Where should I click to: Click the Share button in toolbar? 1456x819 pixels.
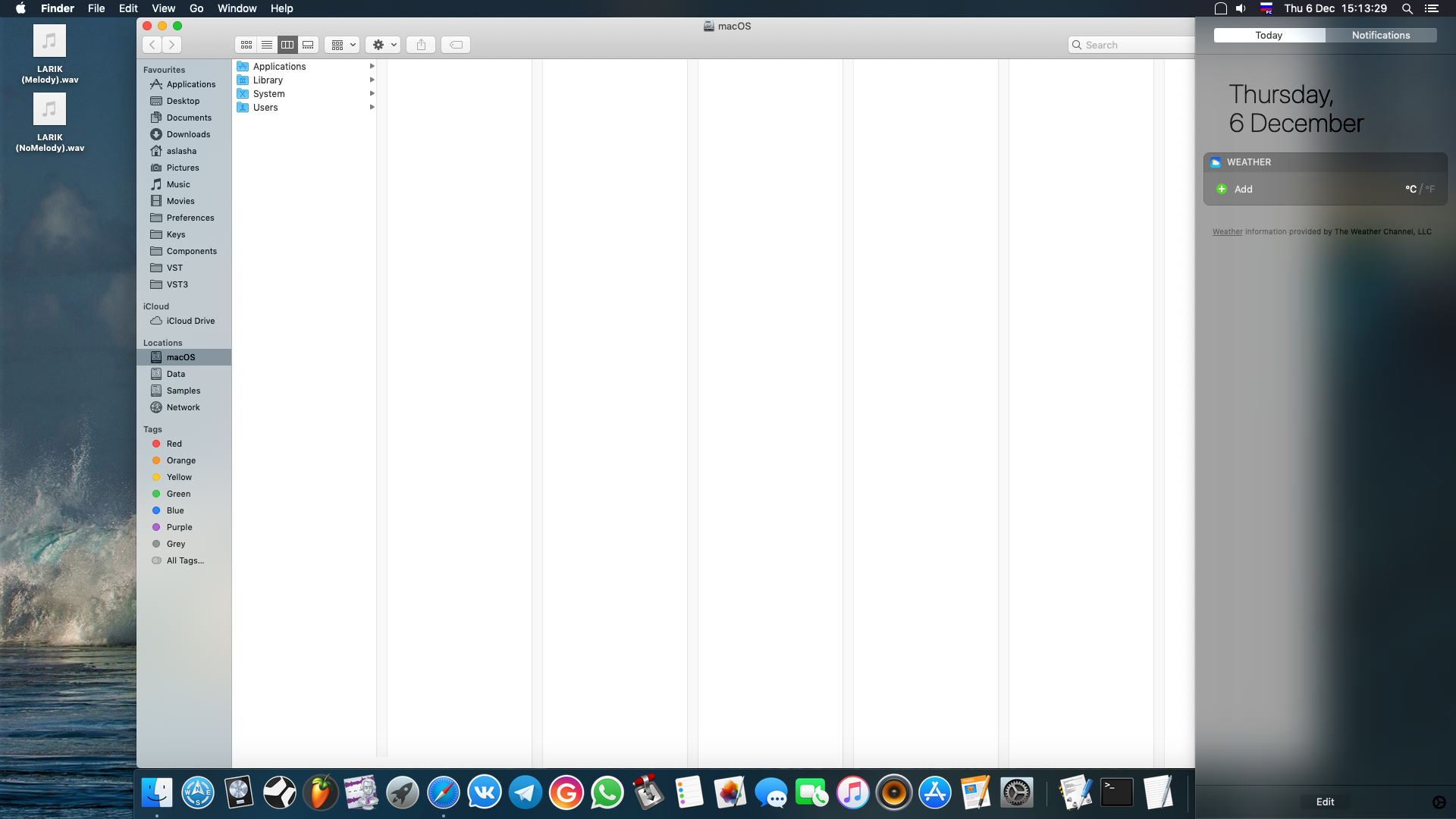pos(421,45)
